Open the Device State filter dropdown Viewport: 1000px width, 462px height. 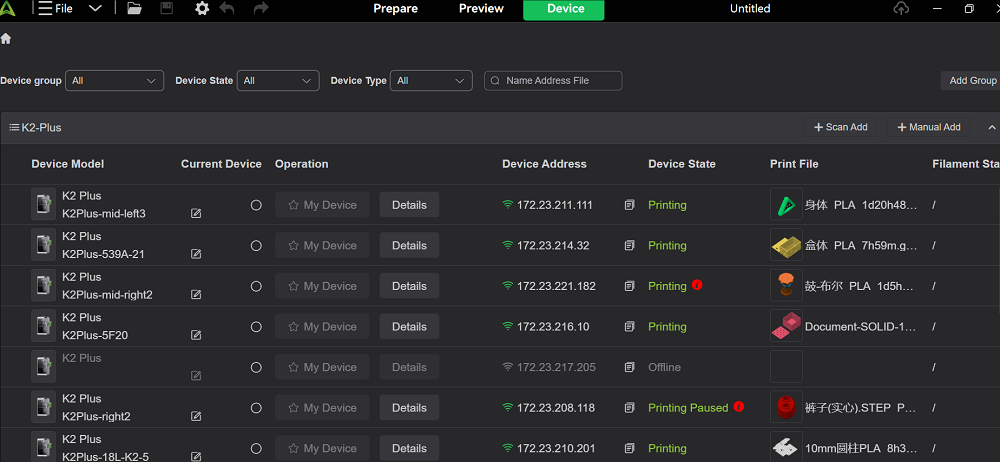coord(277,81)
